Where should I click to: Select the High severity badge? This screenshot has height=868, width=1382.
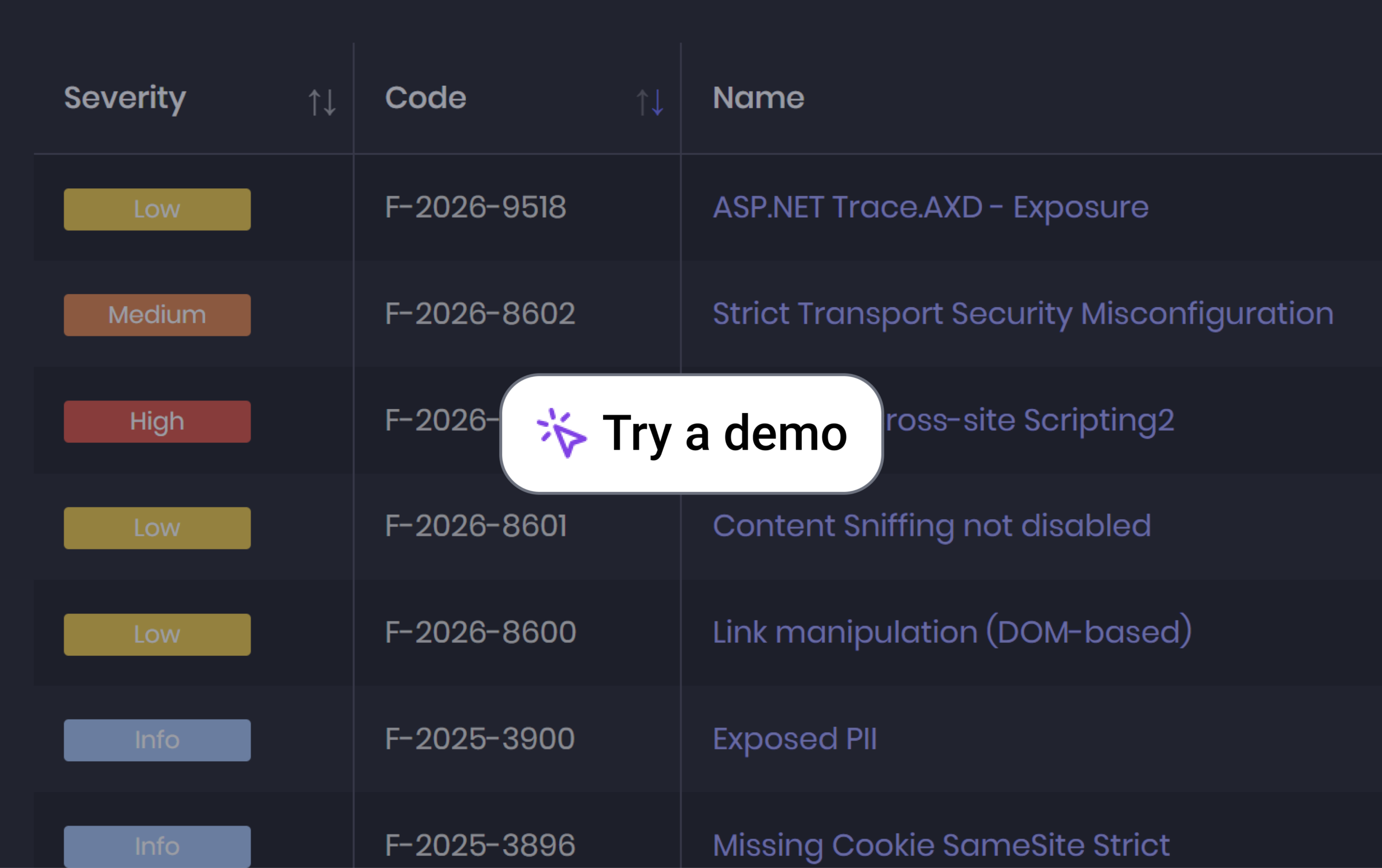157,422
